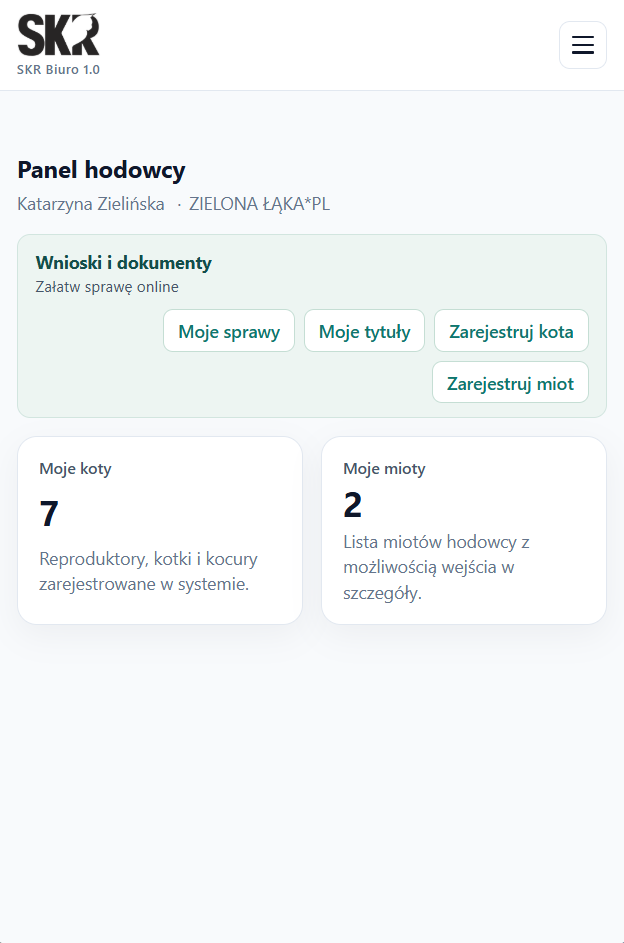Click cattery name ZIELONA ŁĄKA*PL
Viewport: 624px width, 943px height.
tap(258, 204)
